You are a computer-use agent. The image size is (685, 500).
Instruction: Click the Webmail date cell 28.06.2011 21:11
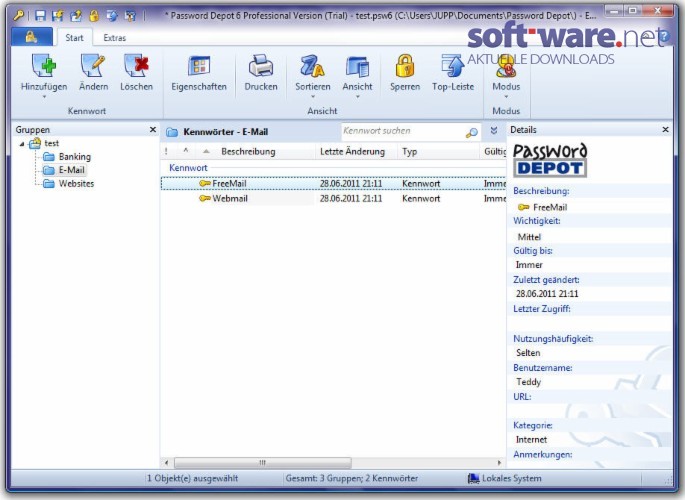(351, 199)
